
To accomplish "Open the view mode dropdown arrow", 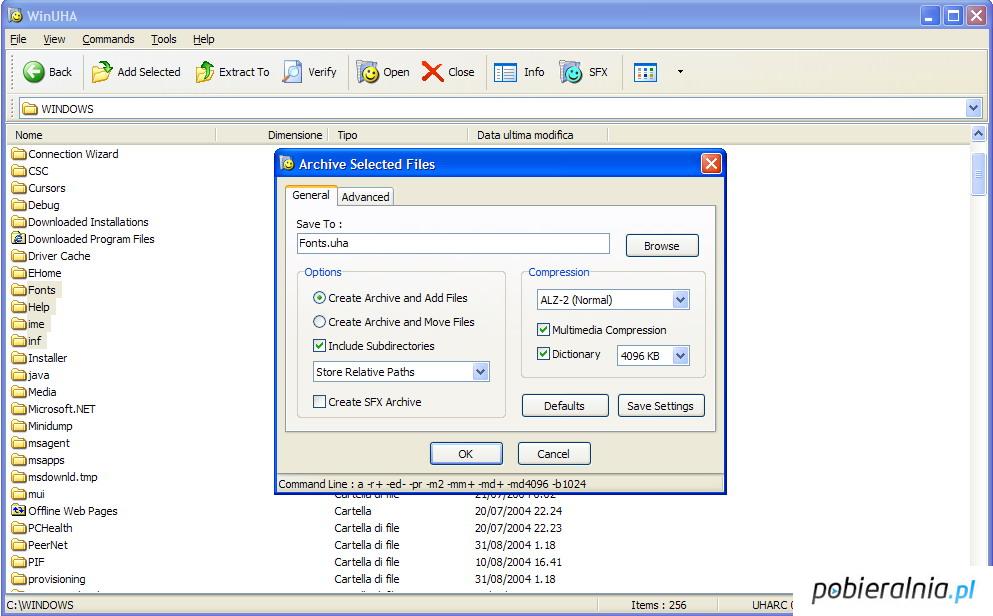I will (680, 72).
